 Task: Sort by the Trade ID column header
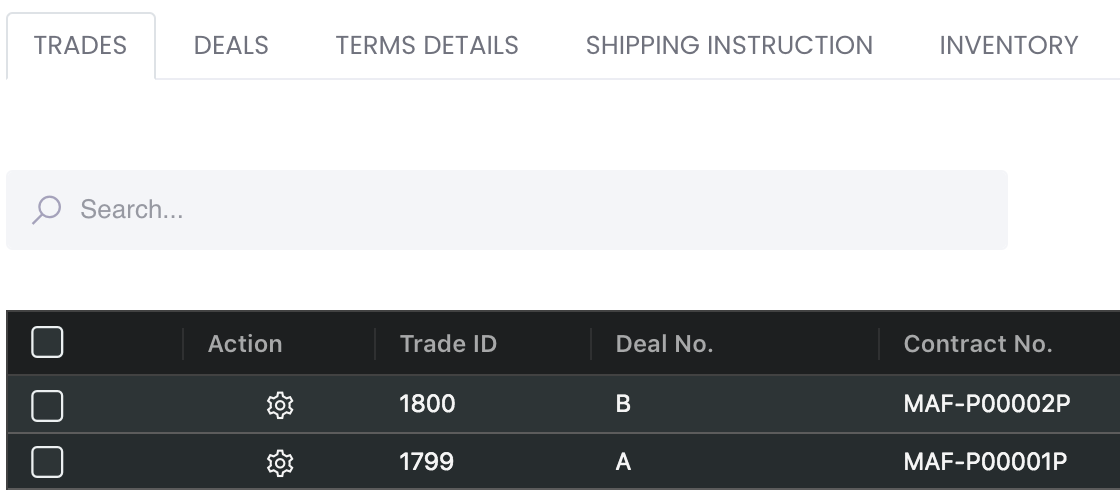click(448, 344)
